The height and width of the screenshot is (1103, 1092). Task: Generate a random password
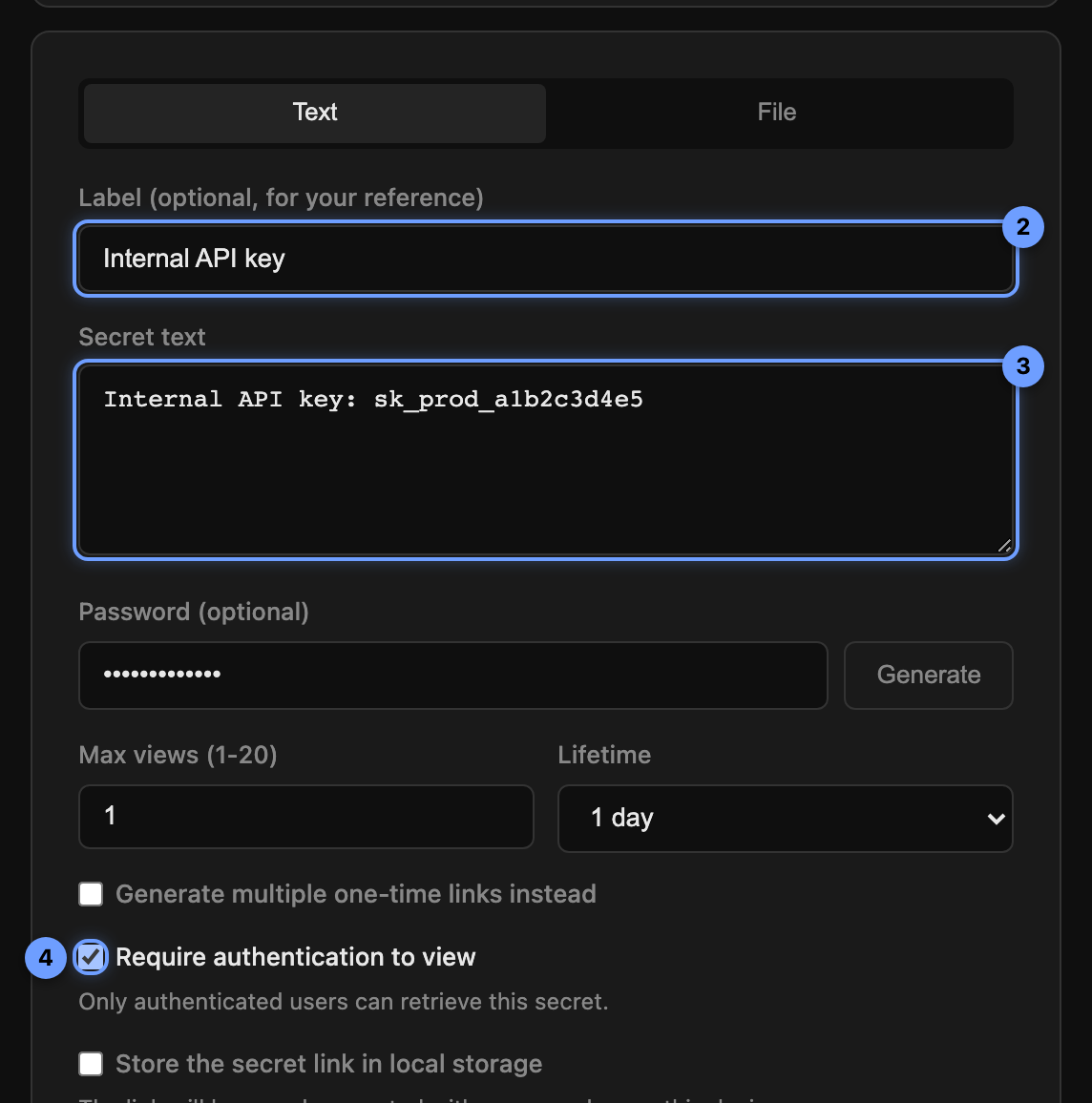click(x=928, y=676)
